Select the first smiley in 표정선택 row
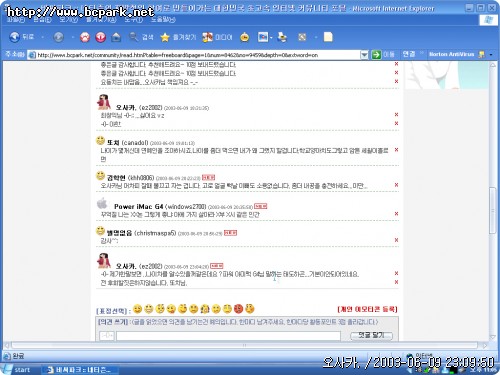The height and width of the screenshot is (375, 500). [137, 309]
